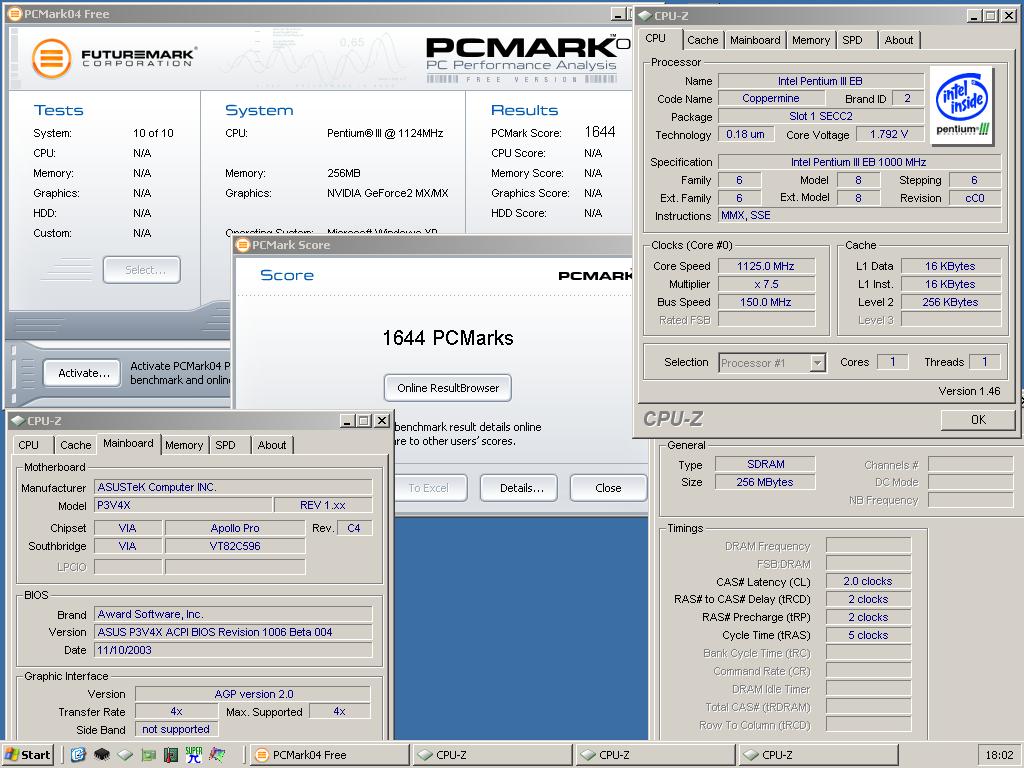This screenshot has width=1024, height=768.
Task: Click the PCMark Score value 1644 in Results
Action: tap(600, 133)
